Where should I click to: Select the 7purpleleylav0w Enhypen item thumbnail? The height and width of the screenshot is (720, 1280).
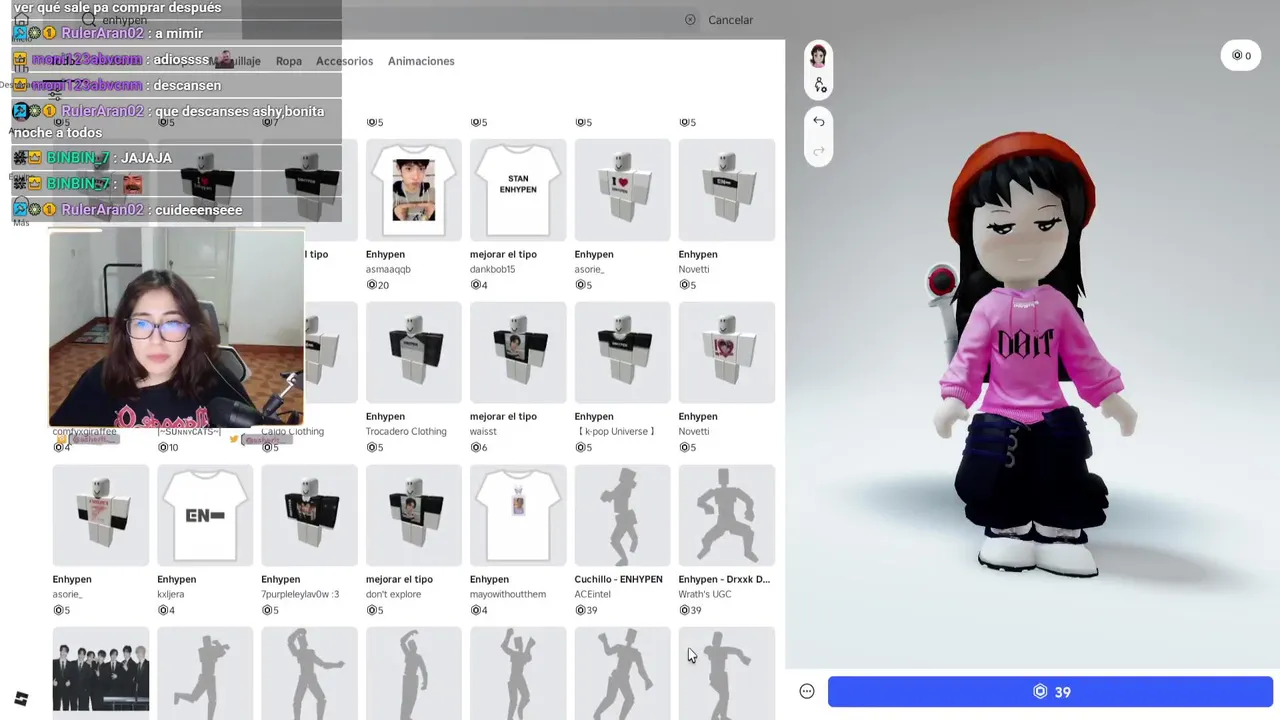309,515
